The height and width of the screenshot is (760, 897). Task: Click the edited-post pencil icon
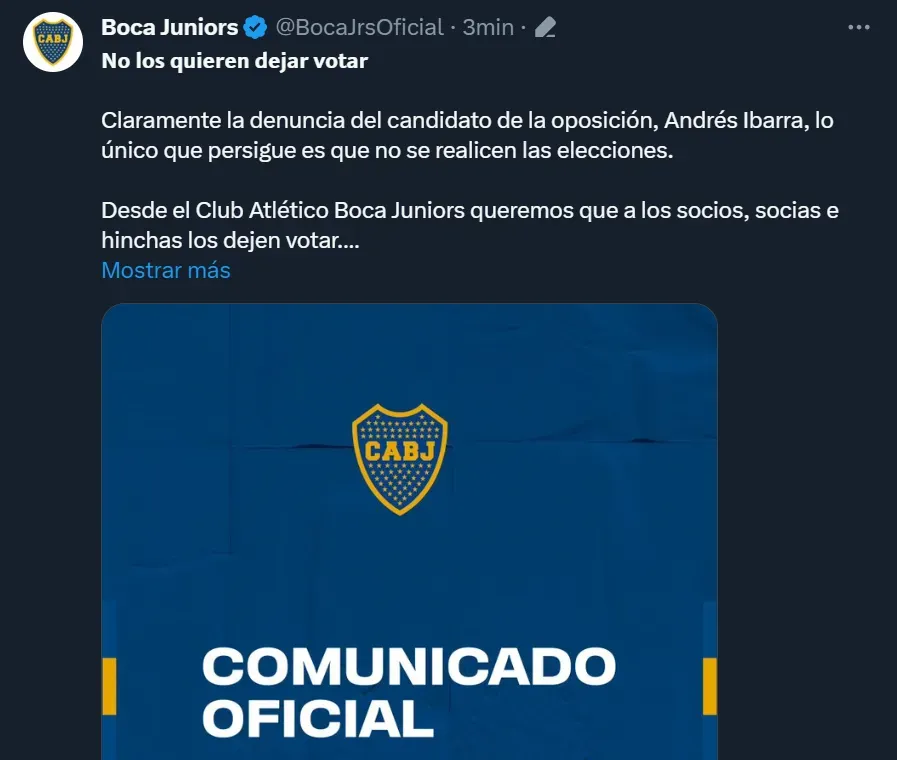pyautogui.click(x=545, y=28)
